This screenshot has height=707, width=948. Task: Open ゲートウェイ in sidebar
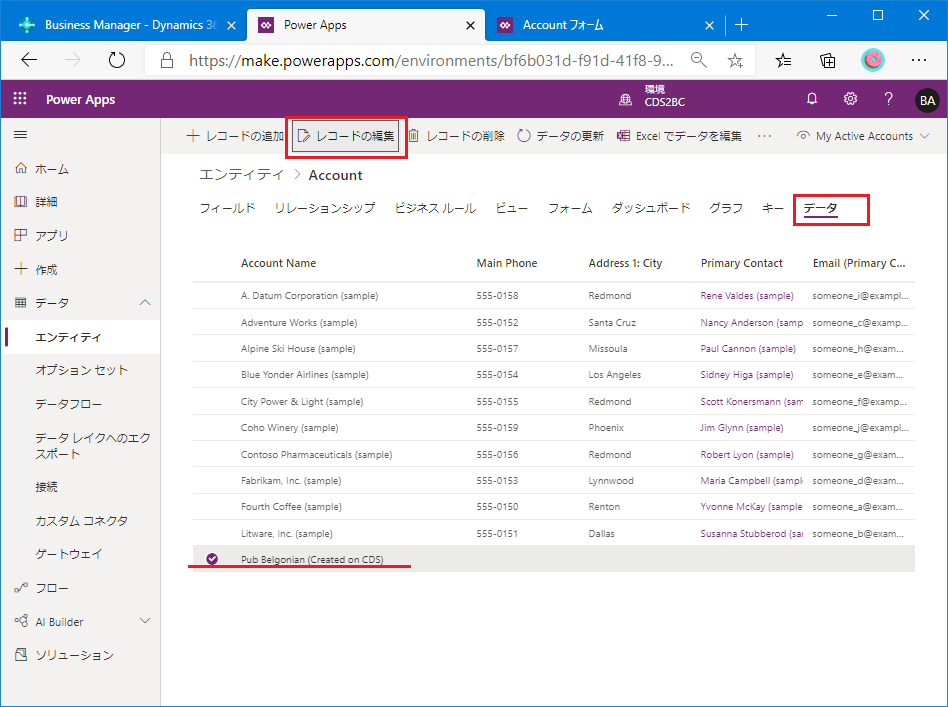pos(68,553)
